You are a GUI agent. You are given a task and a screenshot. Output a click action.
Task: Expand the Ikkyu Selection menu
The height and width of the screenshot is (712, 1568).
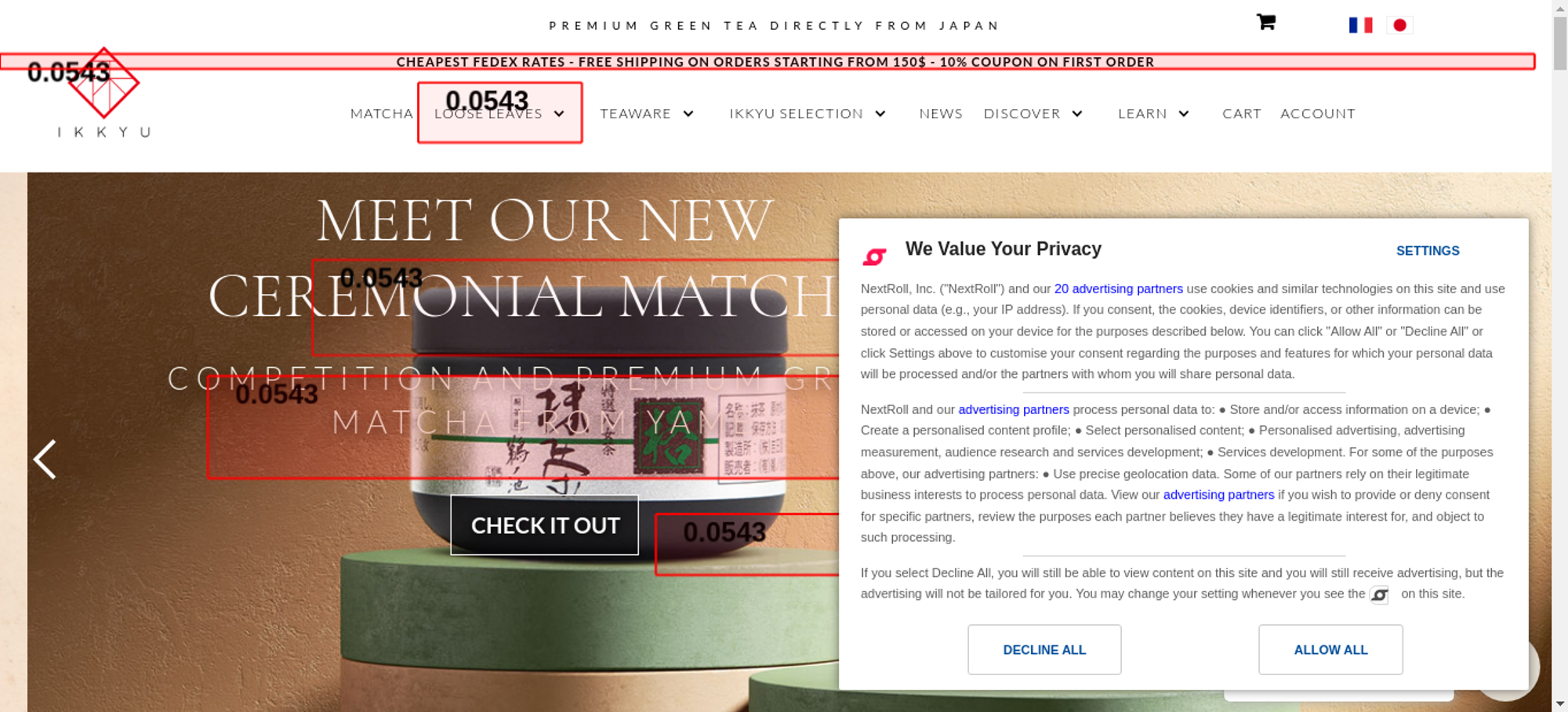point(808,114)
